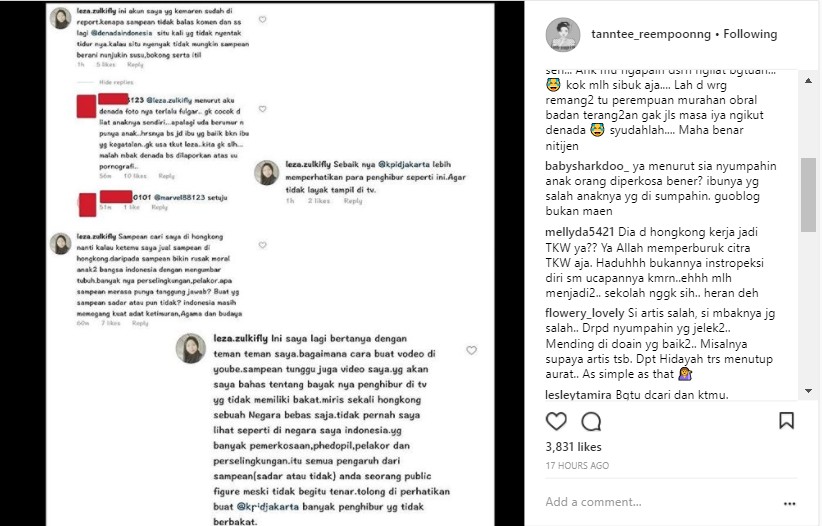The image size is (822, 526).
Task: Click the Add a comment field
Action: coord(661,502)
